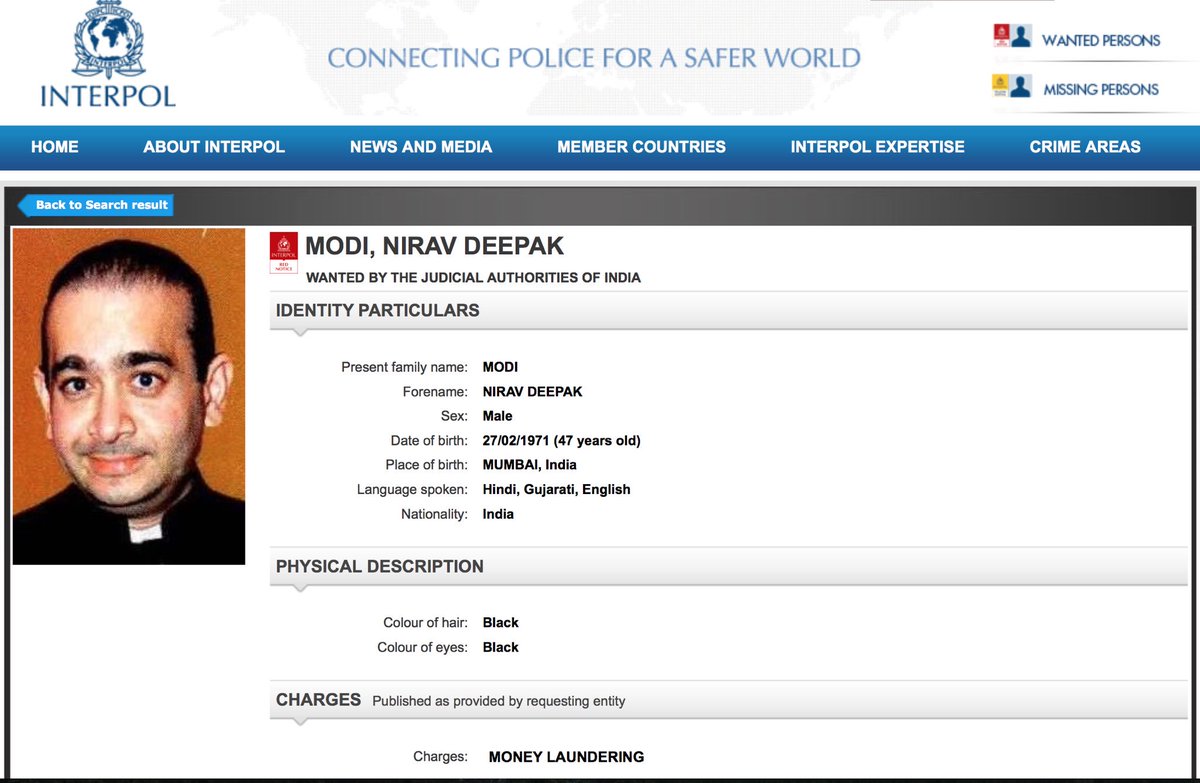Open the Wanted Persons link
The width and height of the screenshot is (1200, 783).
[1101, 40]
